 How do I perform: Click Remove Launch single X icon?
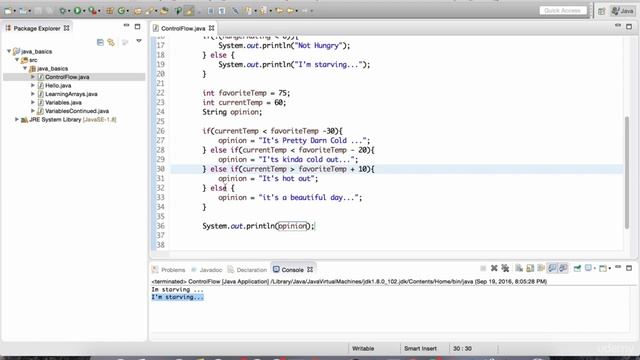pos(494,268)
